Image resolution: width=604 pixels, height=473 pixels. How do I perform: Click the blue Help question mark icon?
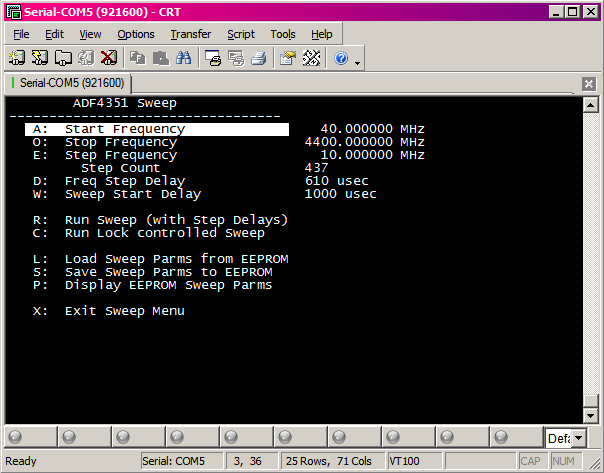pos(341,58)
